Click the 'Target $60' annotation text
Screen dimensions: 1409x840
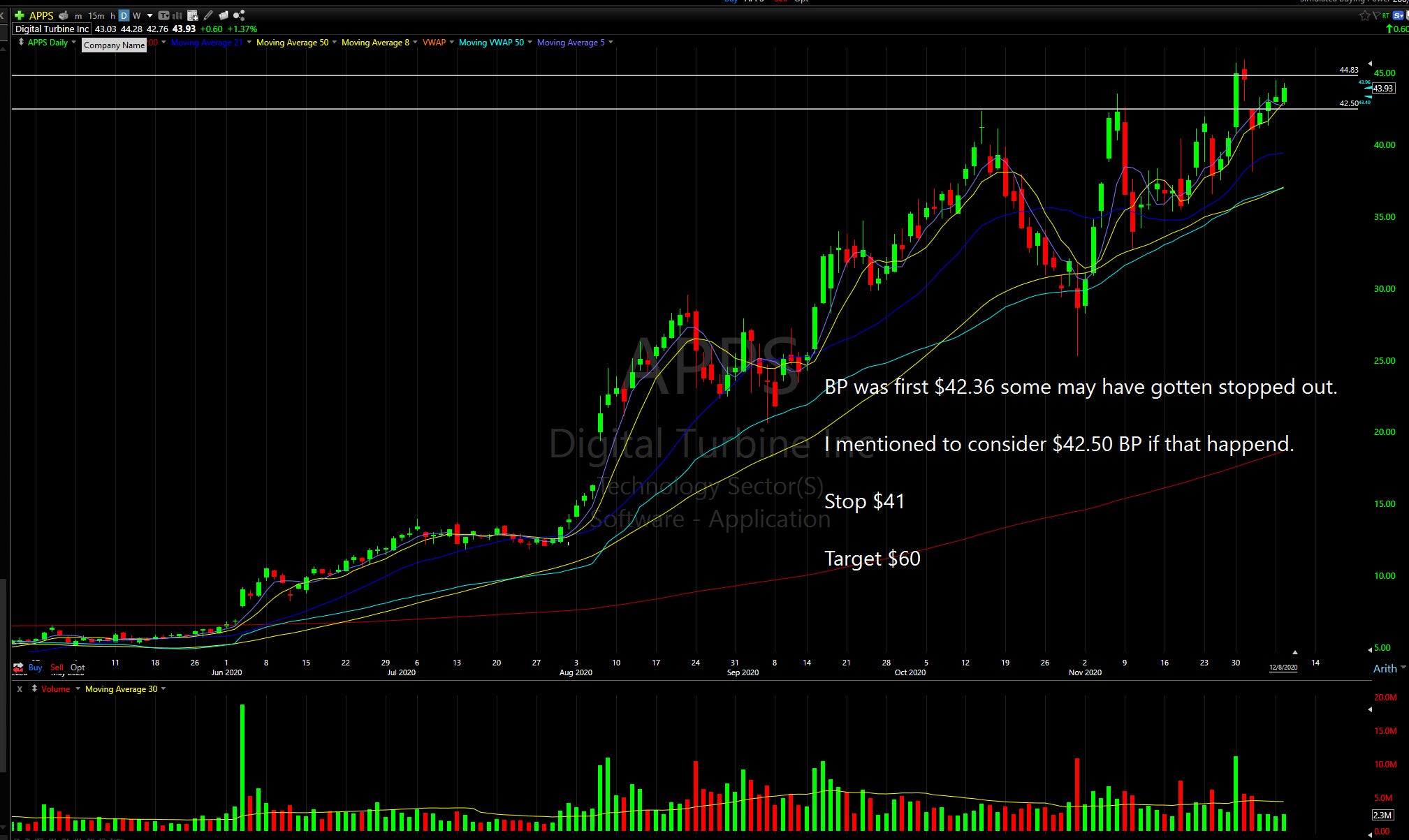click(x=873, y=559)
